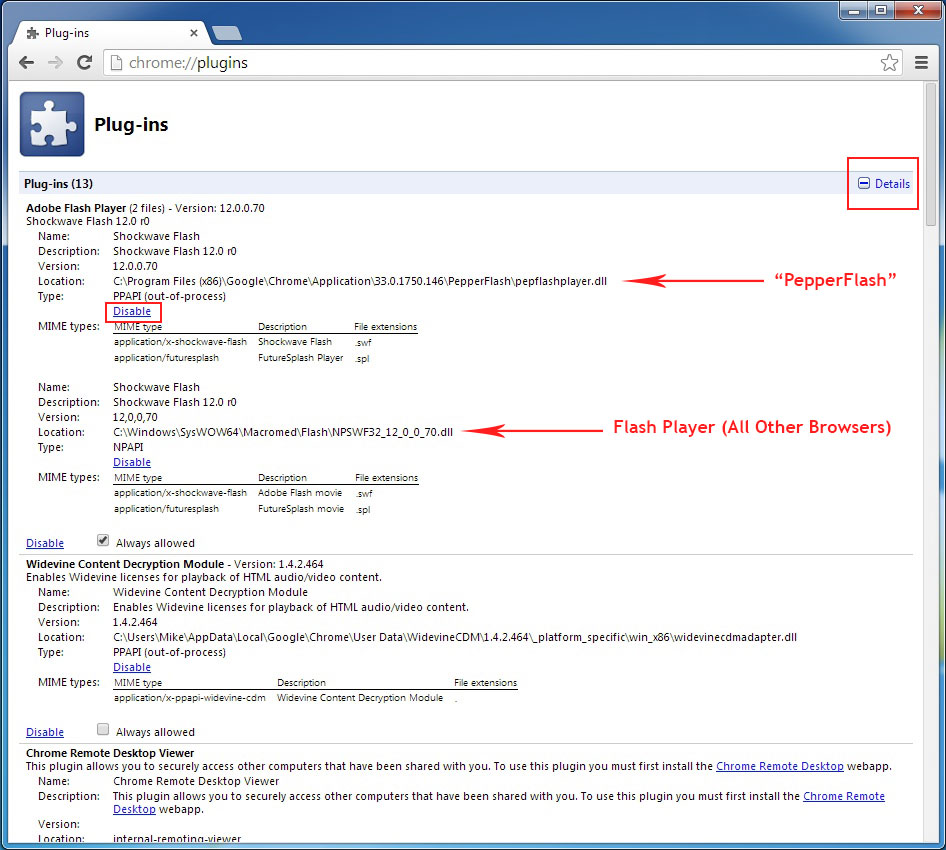Minimize the Chrome window
The image size is (946, 850).
tap(854, 11)
